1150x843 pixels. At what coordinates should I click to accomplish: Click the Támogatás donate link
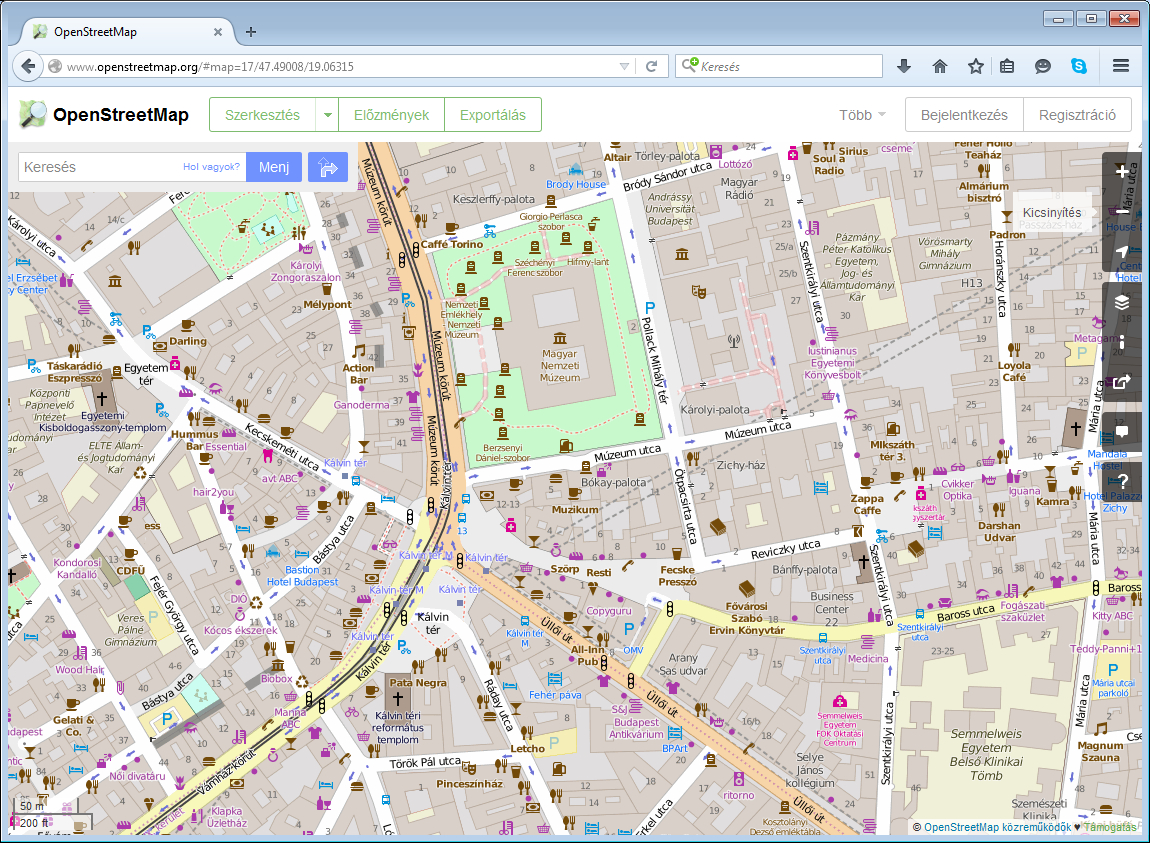(1110, 827)
